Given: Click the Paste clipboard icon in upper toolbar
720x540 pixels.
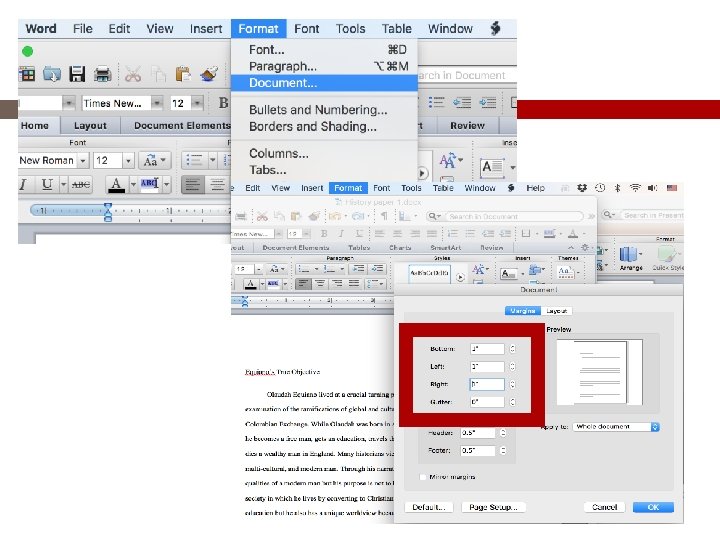Looking at the screenshot, I should coord(183,74).
